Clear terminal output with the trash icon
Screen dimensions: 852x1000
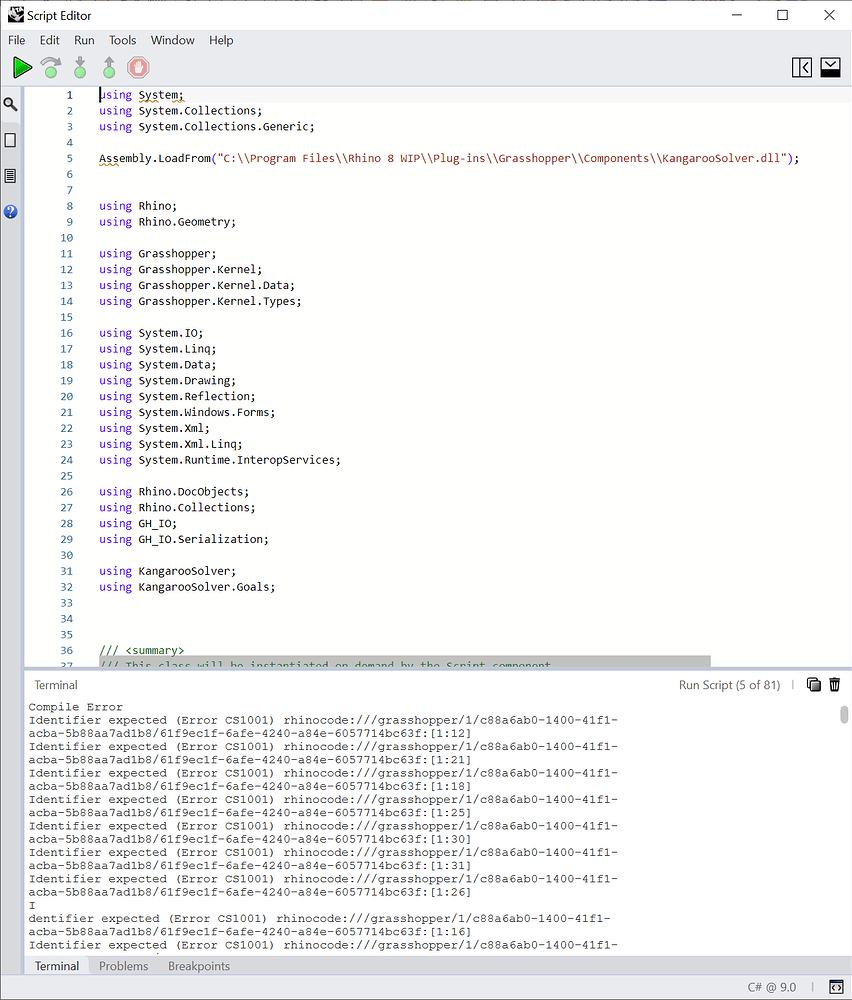click(836, 685)
